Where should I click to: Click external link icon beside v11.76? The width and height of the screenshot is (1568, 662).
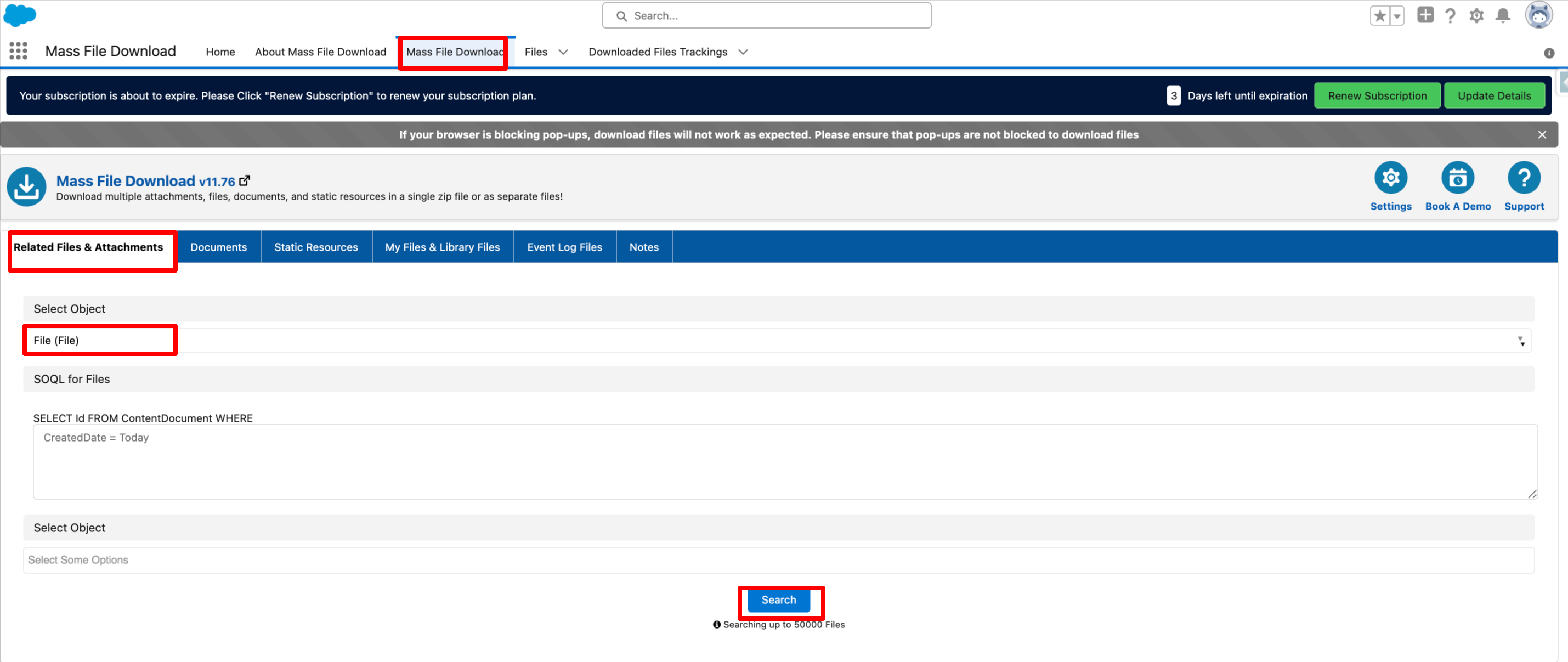coord(245,180)
